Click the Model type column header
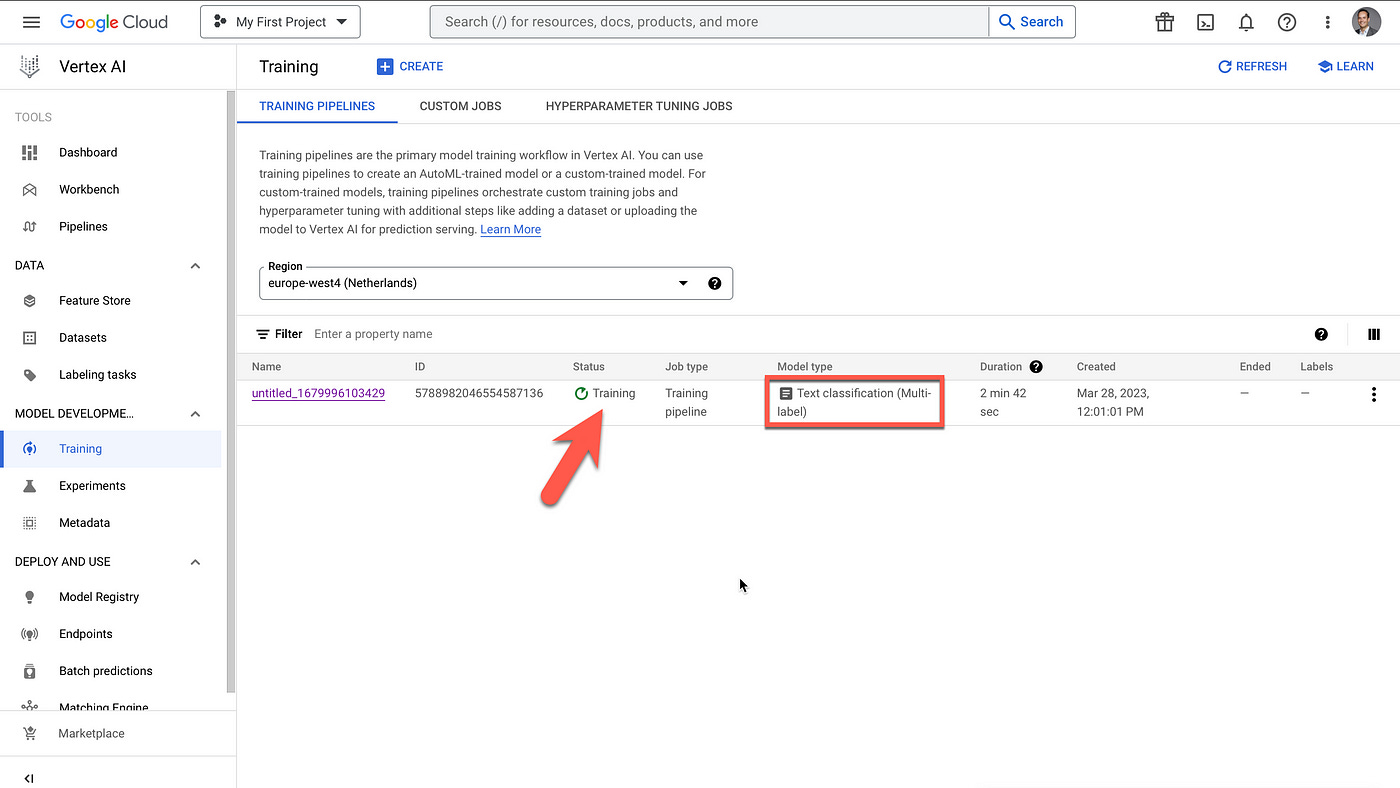Viewport: 1400px width, 788px height. 804,366
